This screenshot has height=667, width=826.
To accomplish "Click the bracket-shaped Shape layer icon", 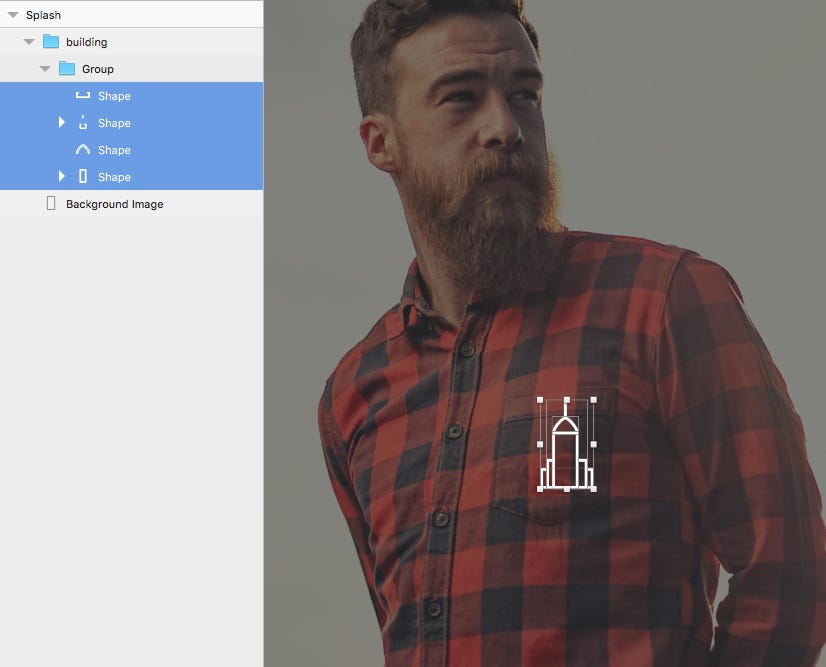I will point(83,95).
